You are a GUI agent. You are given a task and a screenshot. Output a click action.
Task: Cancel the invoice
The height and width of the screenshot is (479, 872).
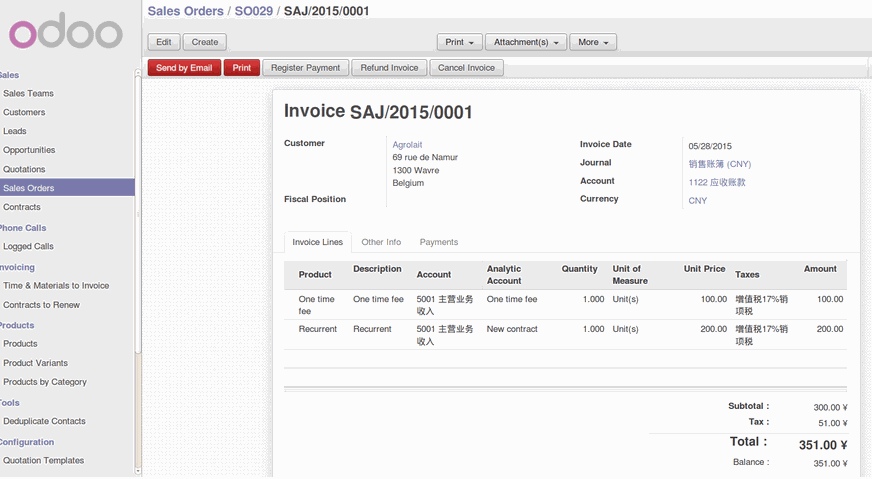pos(466,68)
